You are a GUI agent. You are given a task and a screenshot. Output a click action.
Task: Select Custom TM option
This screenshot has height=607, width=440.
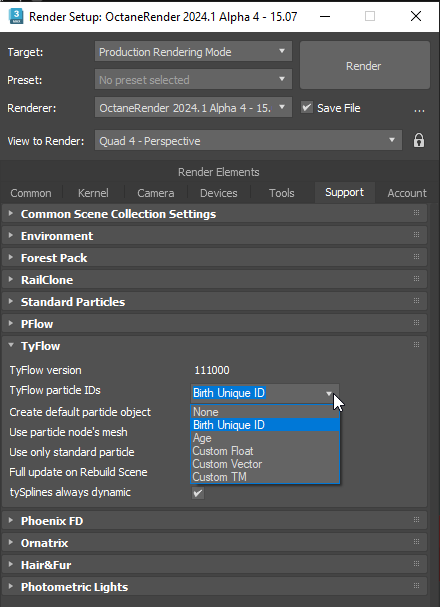point(265,477)
